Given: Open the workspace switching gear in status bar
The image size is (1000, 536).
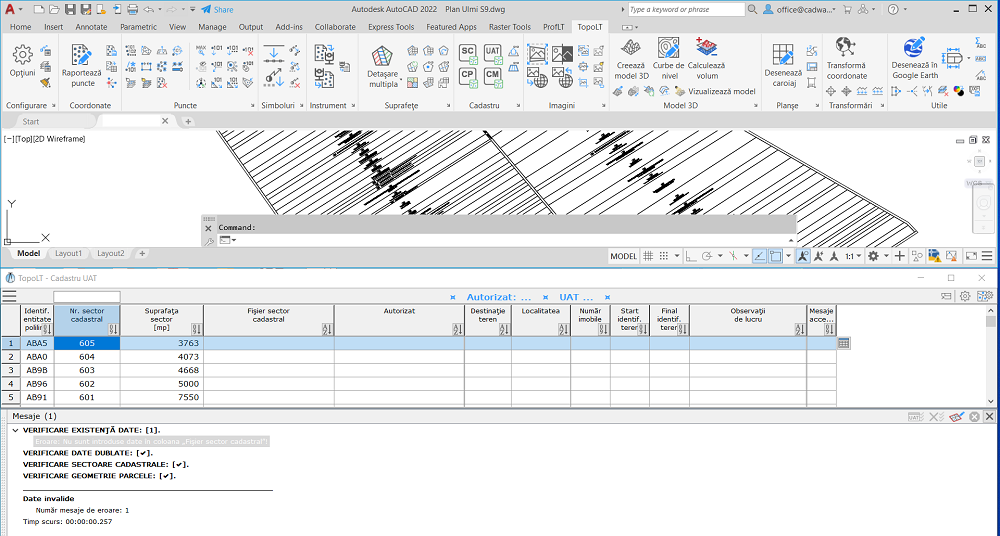Looking at the screenshot, I should click(x=873, y=256).
